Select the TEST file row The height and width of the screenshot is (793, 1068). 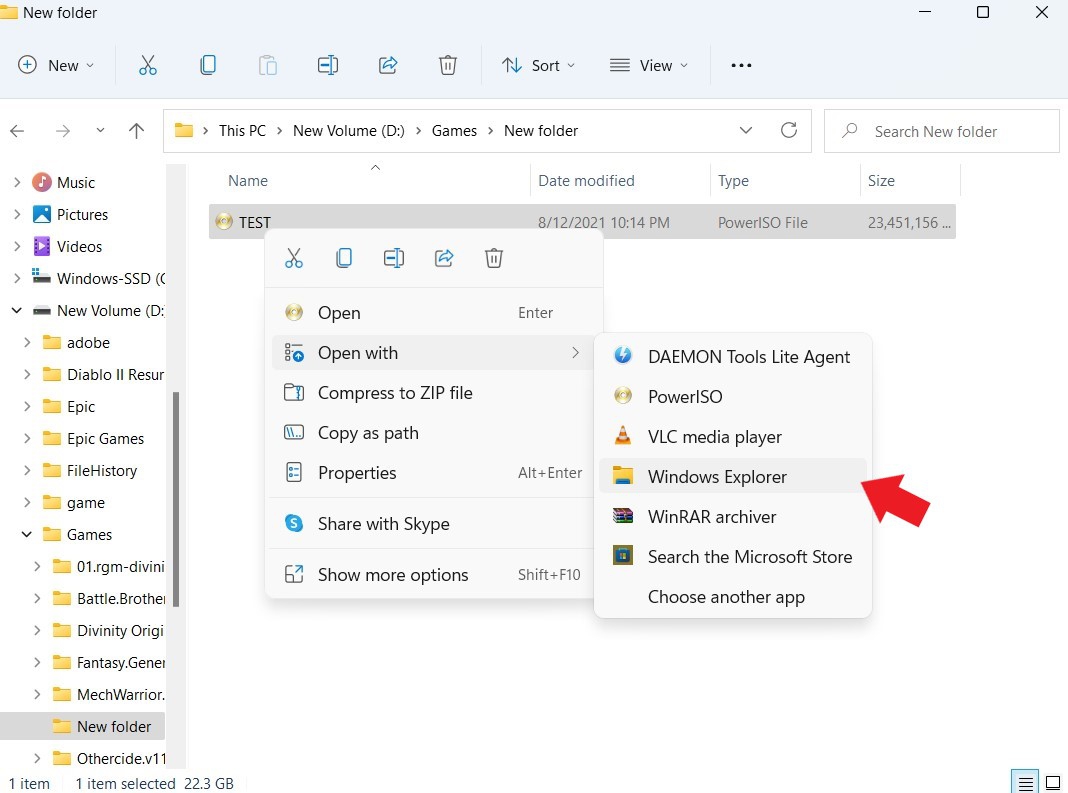click(x=582, y=222)
